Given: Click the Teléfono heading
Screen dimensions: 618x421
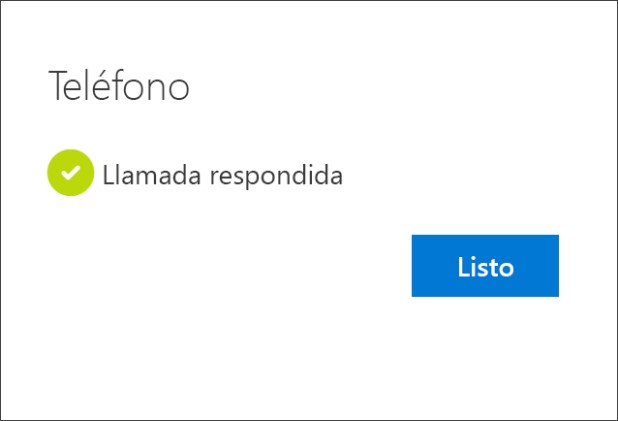Looking at the screenshot, I should pos(119,87).
